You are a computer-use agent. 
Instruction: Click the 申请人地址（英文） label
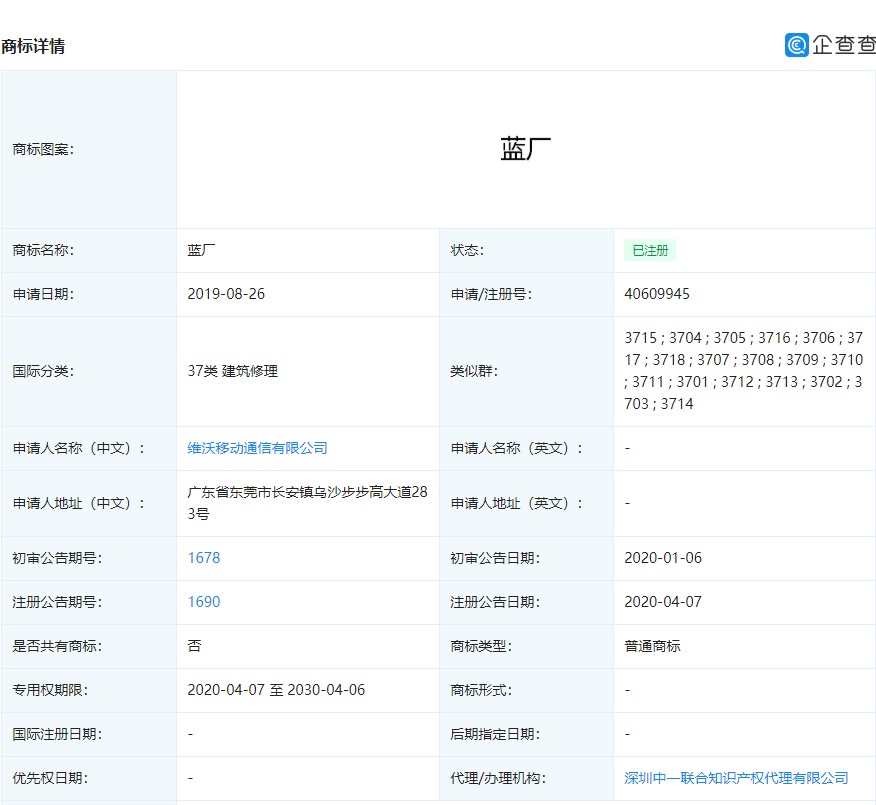517,503
